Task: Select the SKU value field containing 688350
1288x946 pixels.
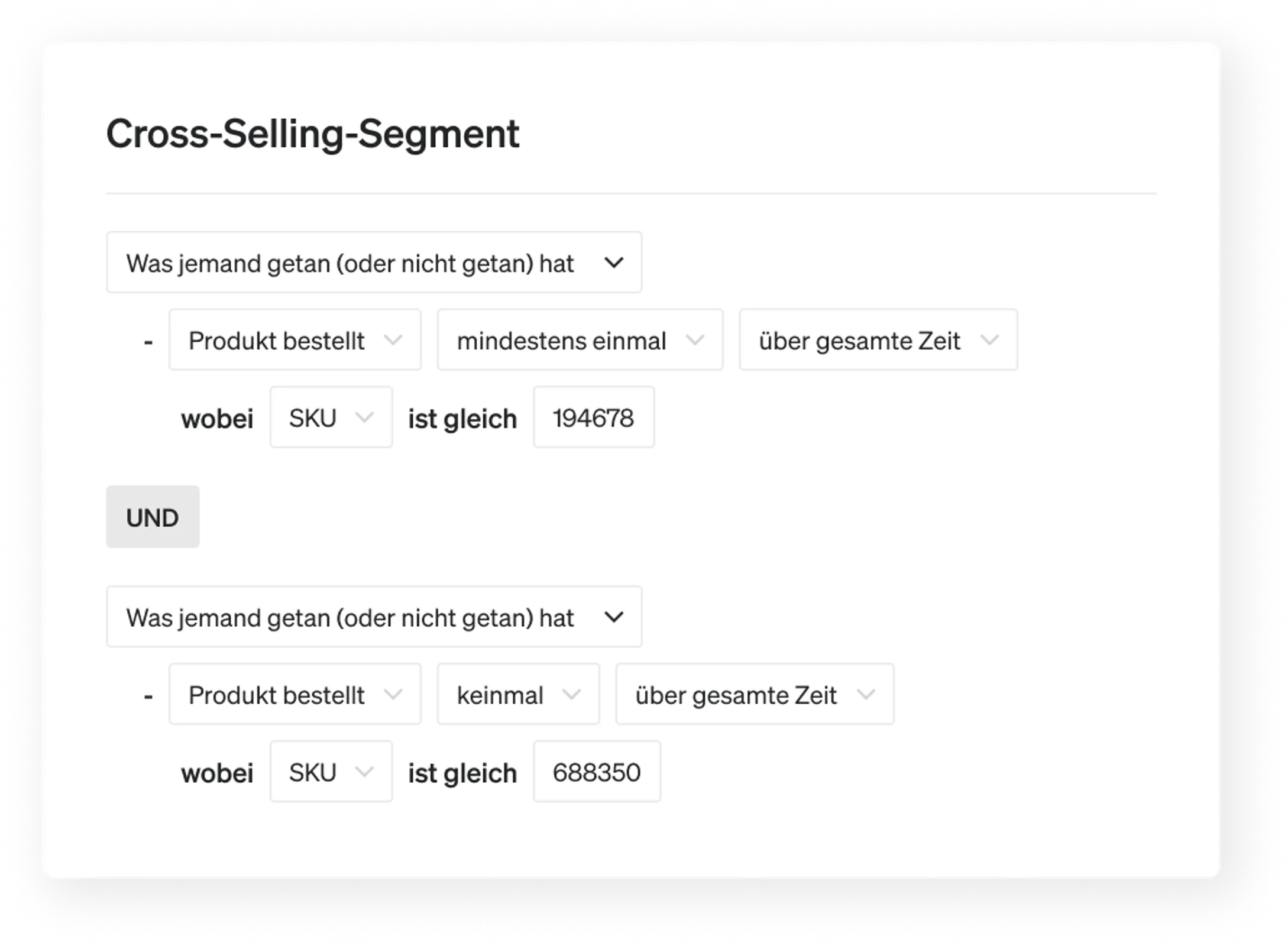Action: click(596, 771)
